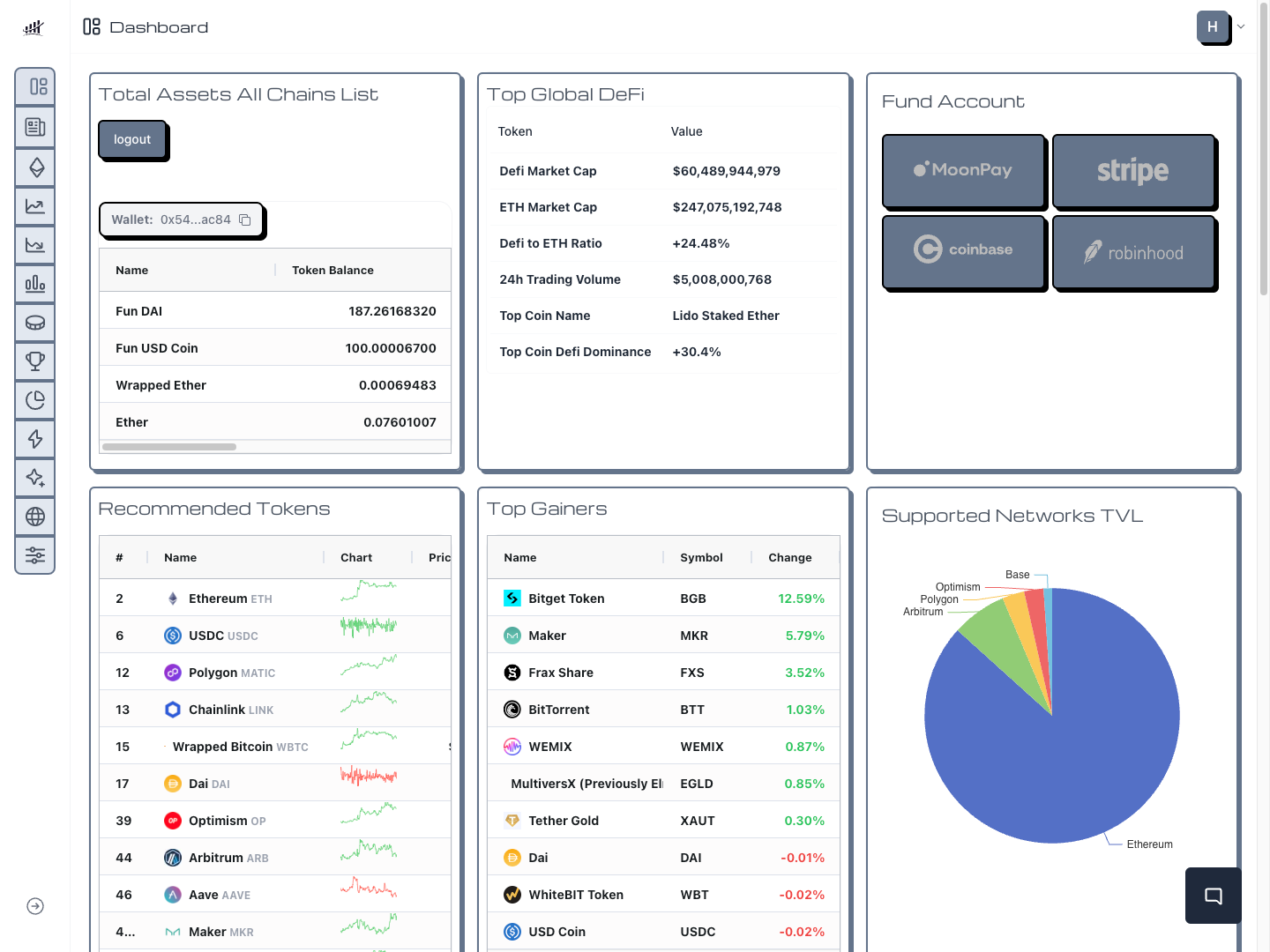The height and width of the screenshot is (952, 1270).
Task: Select the Ethereum diamond sidebar icon
Action: click(35, 167)
